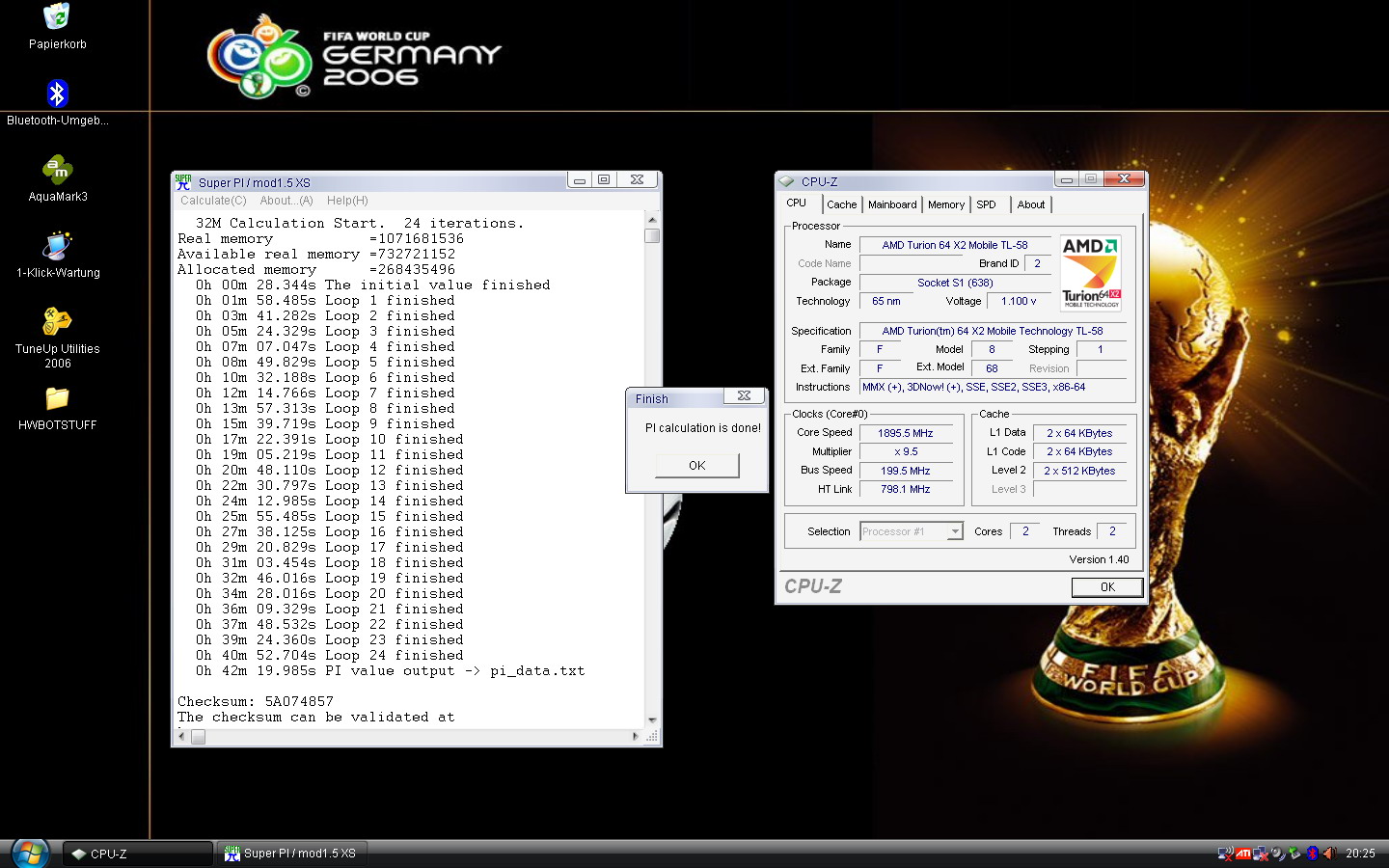
Task: Open the ATI tray icon
Action: point(1242,854)
